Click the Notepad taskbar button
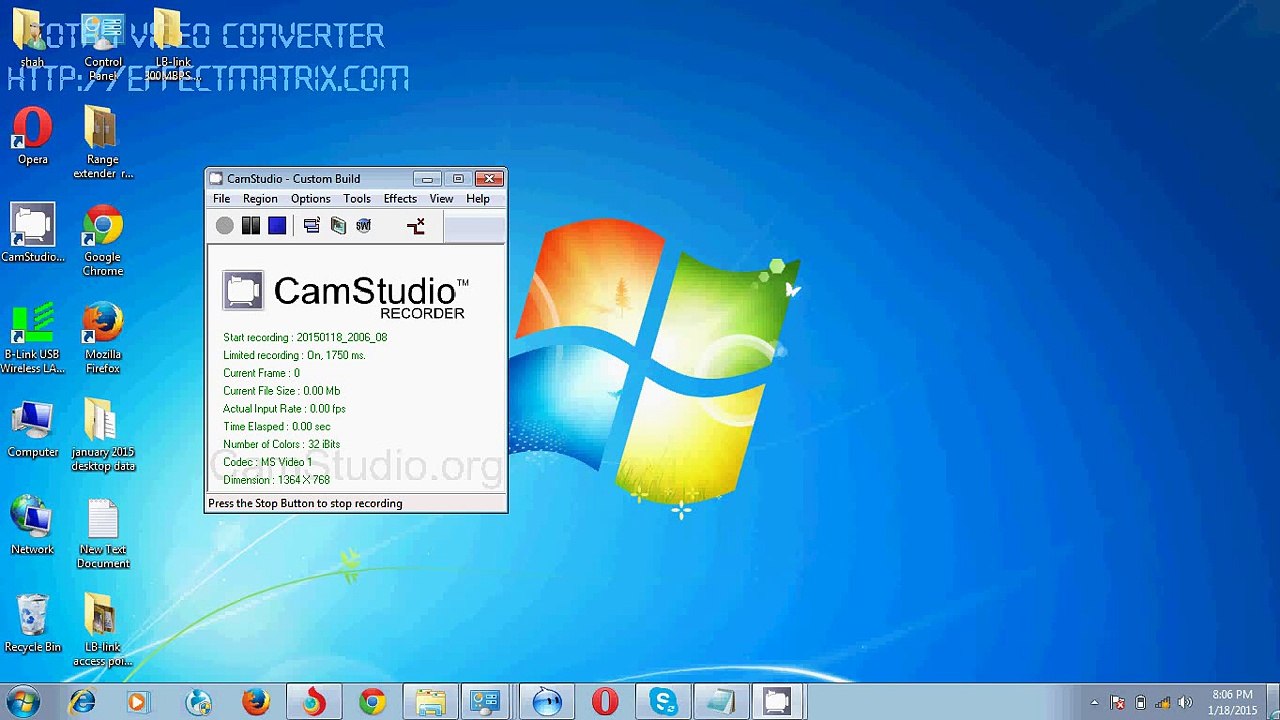The width and height of the screenshot is (1280, 720). (x=721, y=703)
